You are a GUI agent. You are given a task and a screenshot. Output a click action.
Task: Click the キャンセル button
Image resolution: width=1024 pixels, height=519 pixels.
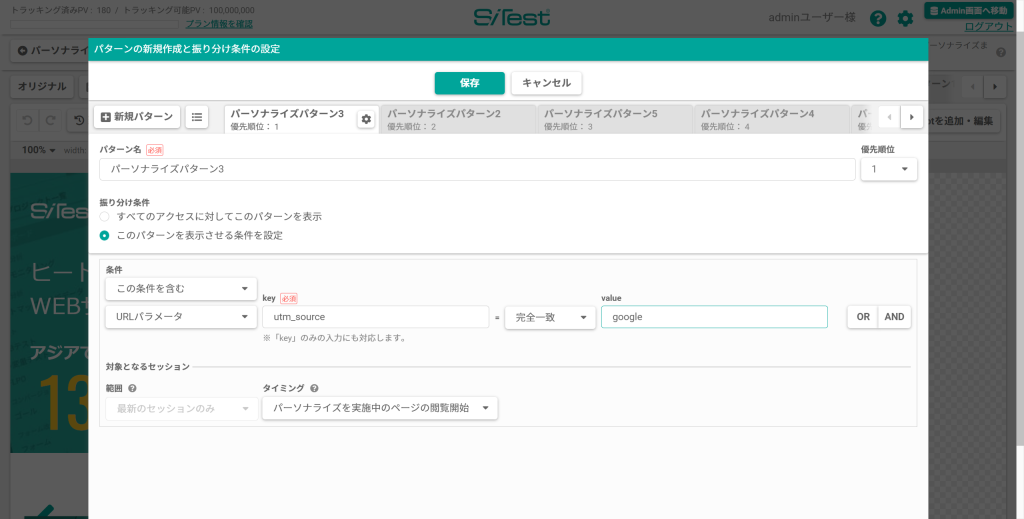click(547, 83)
